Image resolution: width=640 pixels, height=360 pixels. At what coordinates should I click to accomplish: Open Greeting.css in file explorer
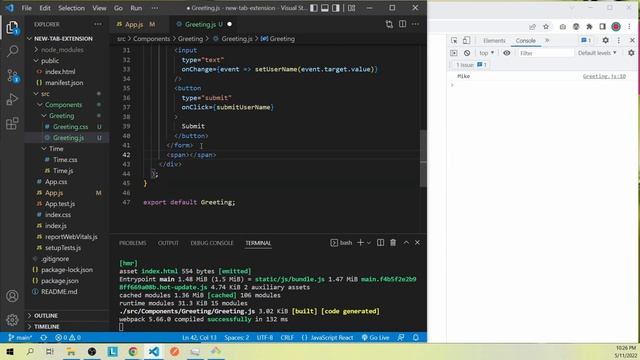point(70,127)
